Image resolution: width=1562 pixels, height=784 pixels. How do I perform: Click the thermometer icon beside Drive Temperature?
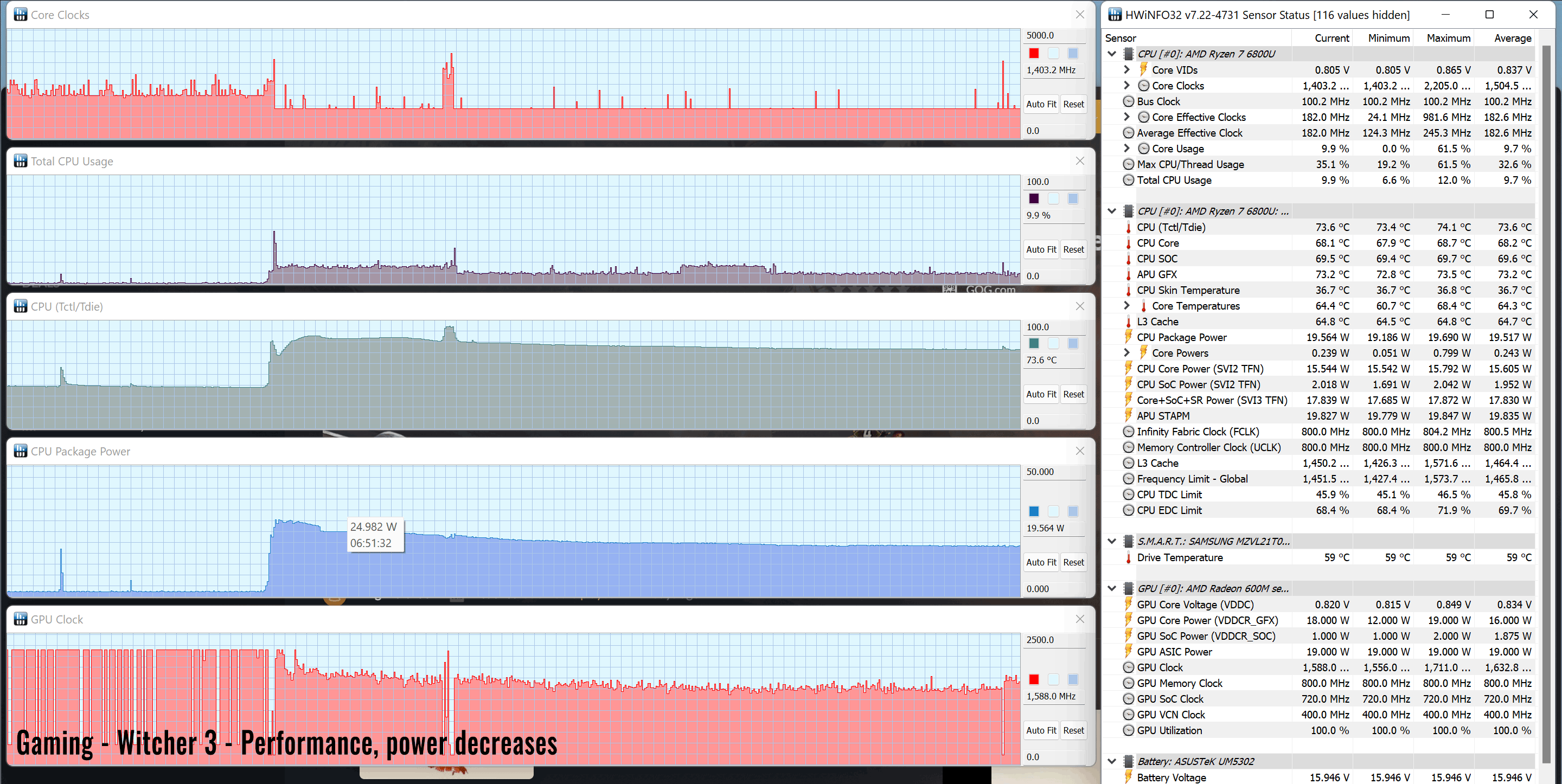pyautogui.click(x=1129, y=558)
